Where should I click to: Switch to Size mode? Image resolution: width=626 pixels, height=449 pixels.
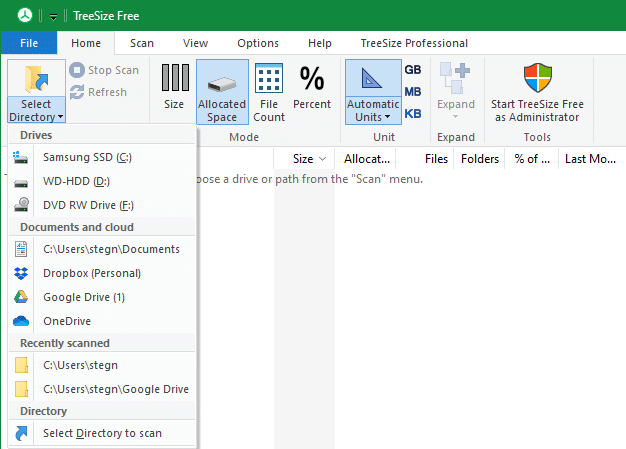coord(174,86)
